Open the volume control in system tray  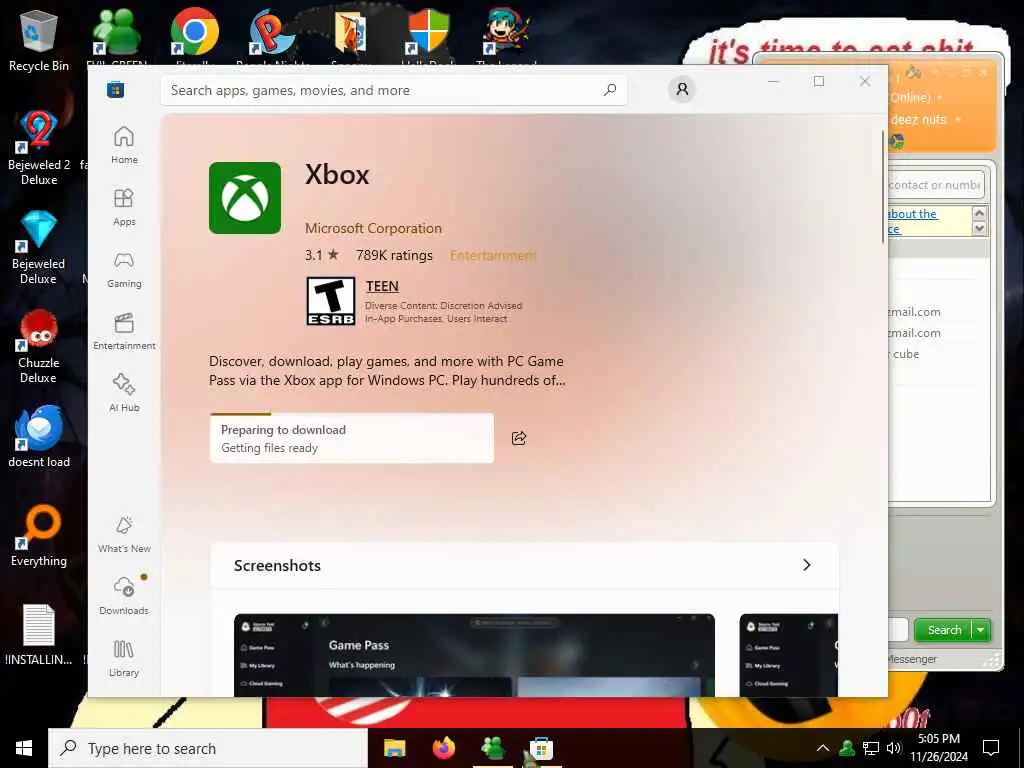coord(894,748)
